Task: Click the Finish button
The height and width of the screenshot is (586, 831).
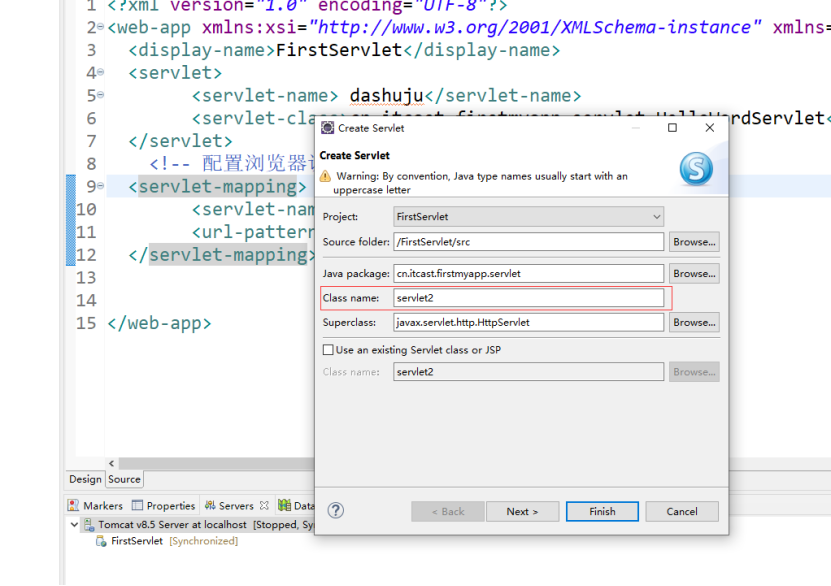Action: [602, 511]
